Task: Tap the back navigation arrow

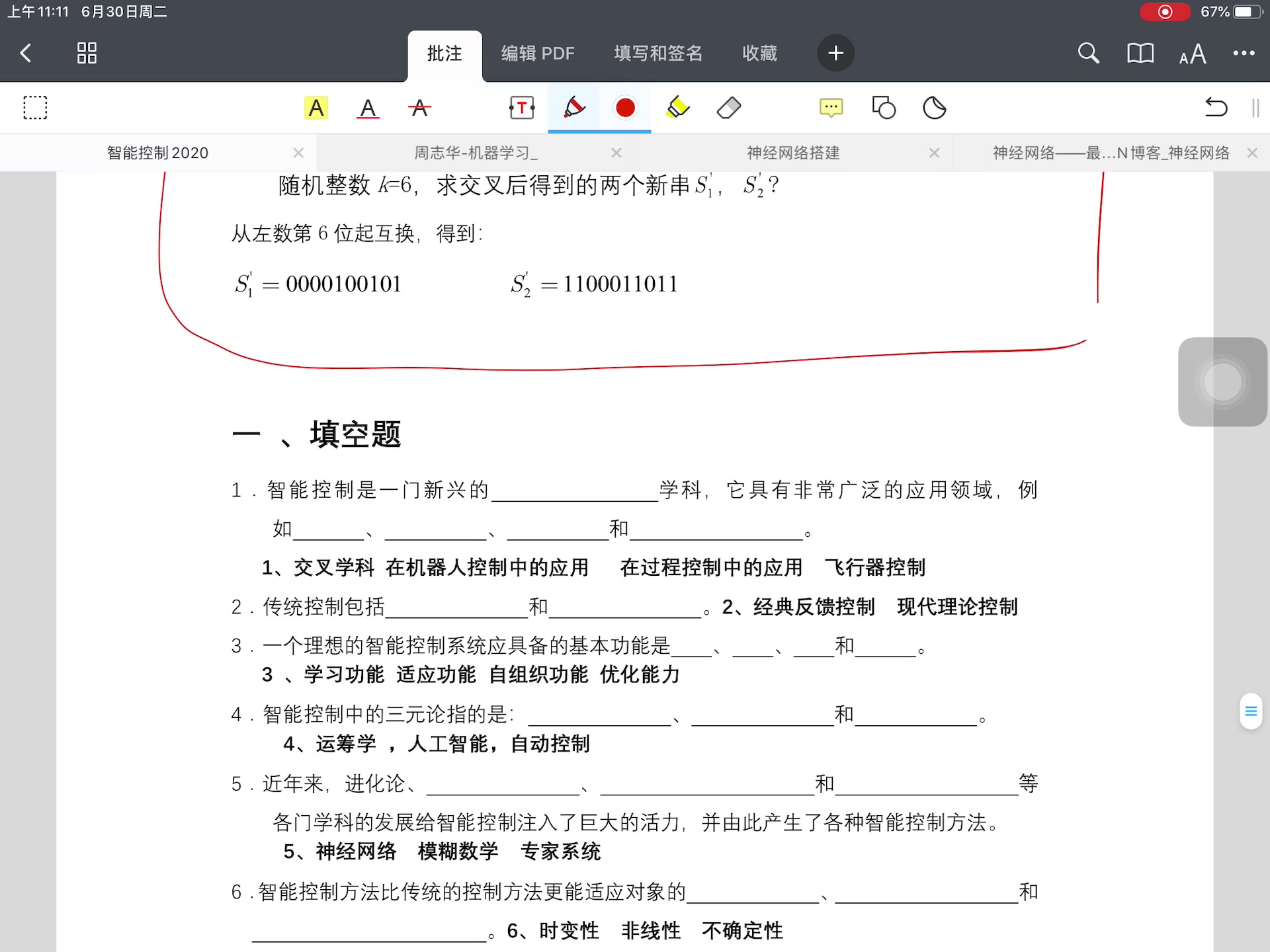Action: [x=26, y=53]
